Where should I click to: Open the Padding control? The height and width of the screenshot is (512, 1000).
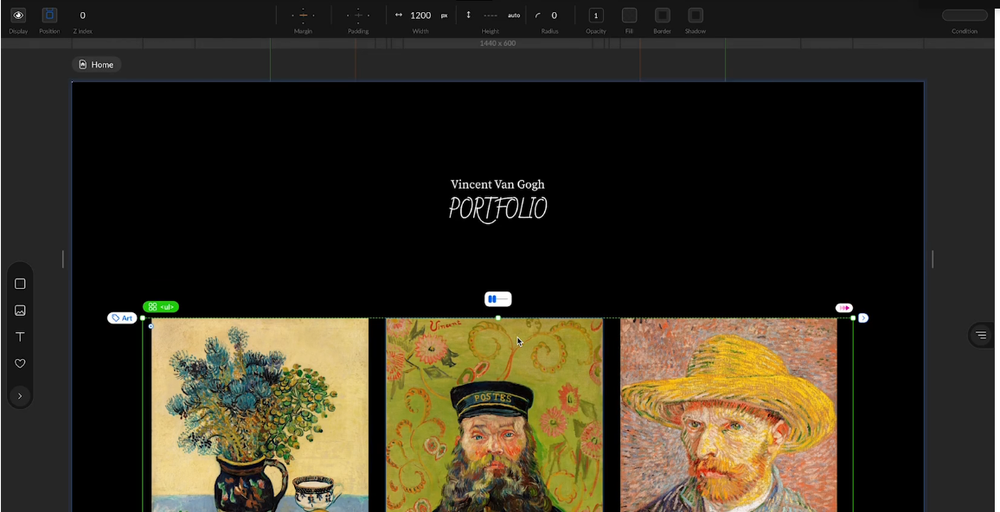[x=358, y=15]
